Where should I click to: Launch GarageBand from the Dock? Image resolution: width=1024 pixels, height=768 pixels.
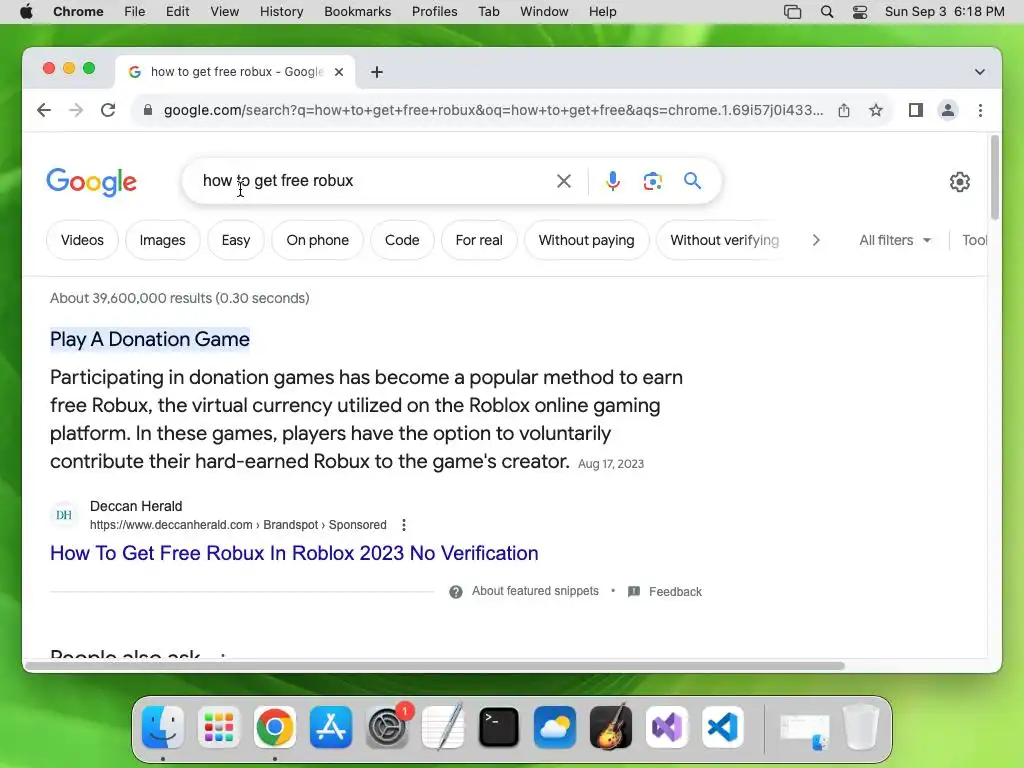pos(611,727)
